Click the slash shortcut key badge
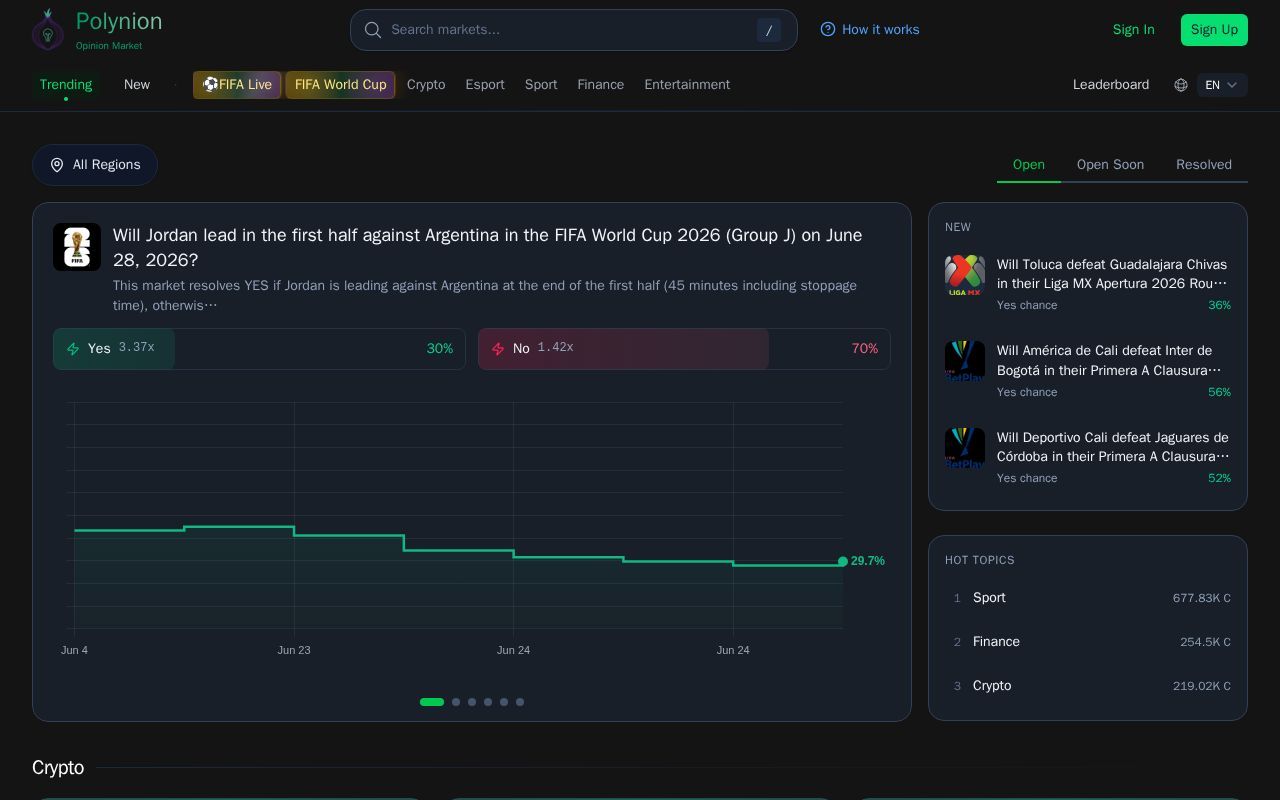This screenshot has width=1280, height=800. click(768, 30)
